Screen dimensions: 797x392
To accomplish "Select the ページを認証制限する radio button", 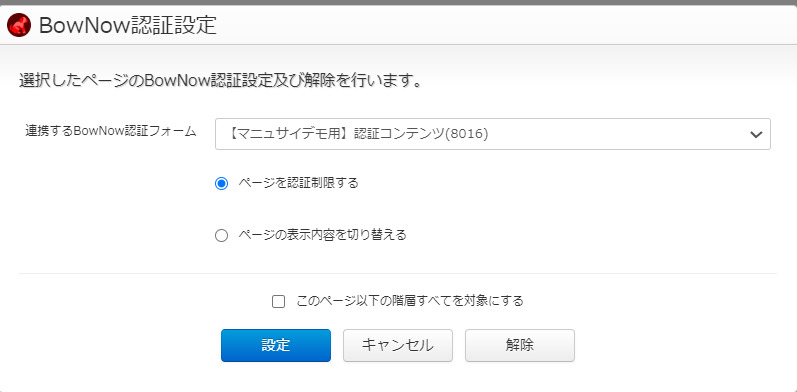I will (x=222, y=184).
